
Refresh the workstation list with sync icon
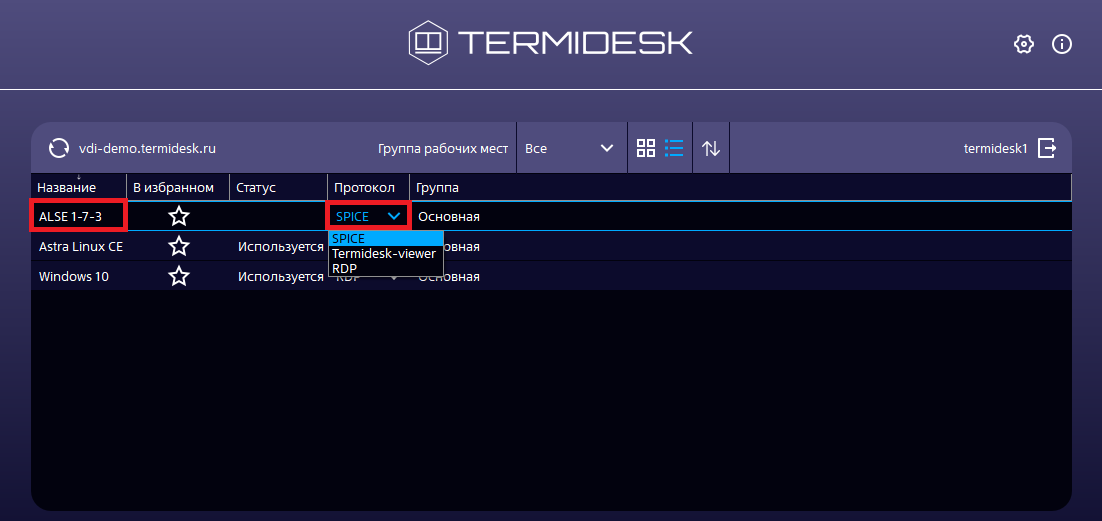pyautogui.click(x=58, y=148)
